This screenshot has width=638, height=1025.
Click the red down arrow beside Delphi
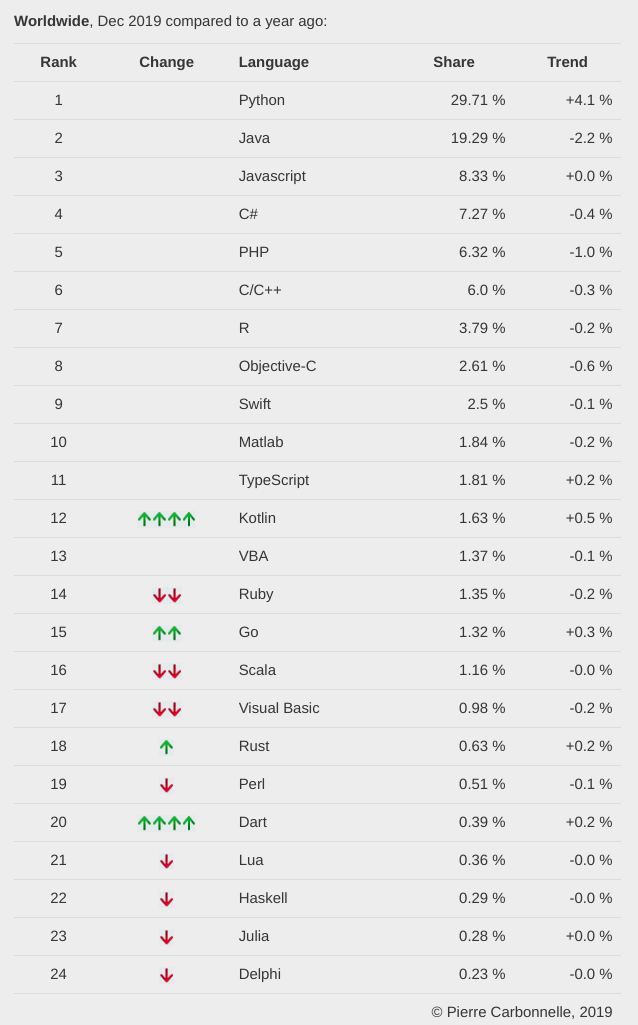click(x=166, y=975)
